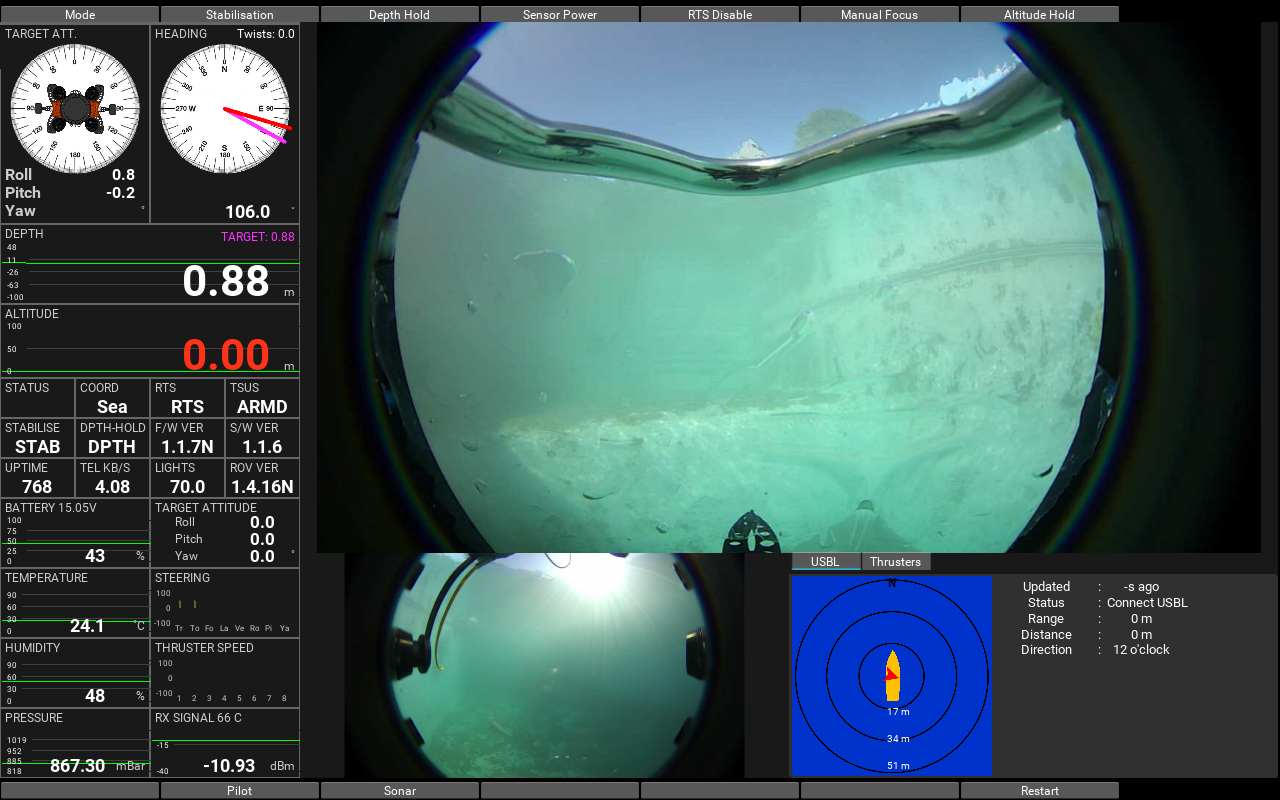Switch to the Thrusters tab

[x=895, y=562]
